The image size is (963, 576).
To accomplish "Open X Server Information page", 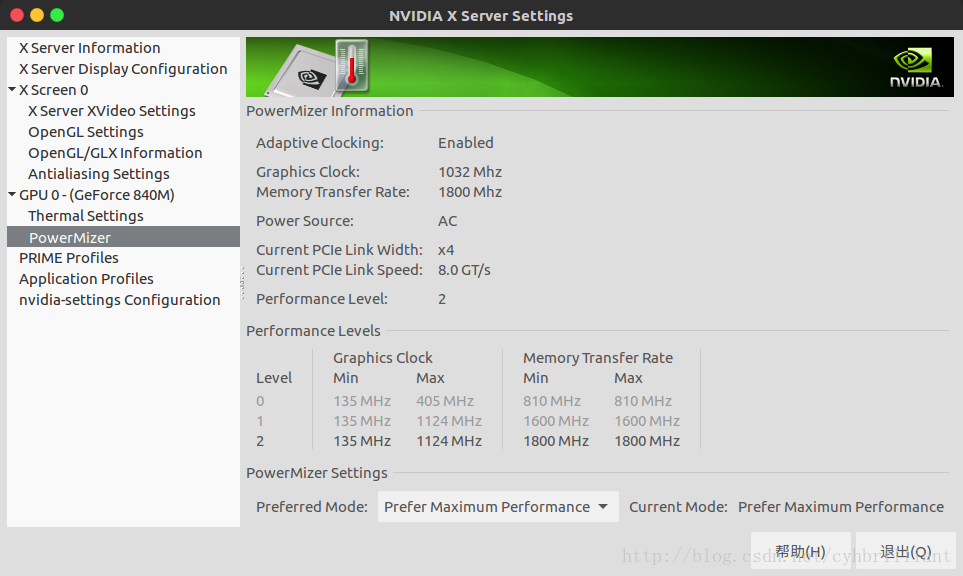I will pos(90,48).
